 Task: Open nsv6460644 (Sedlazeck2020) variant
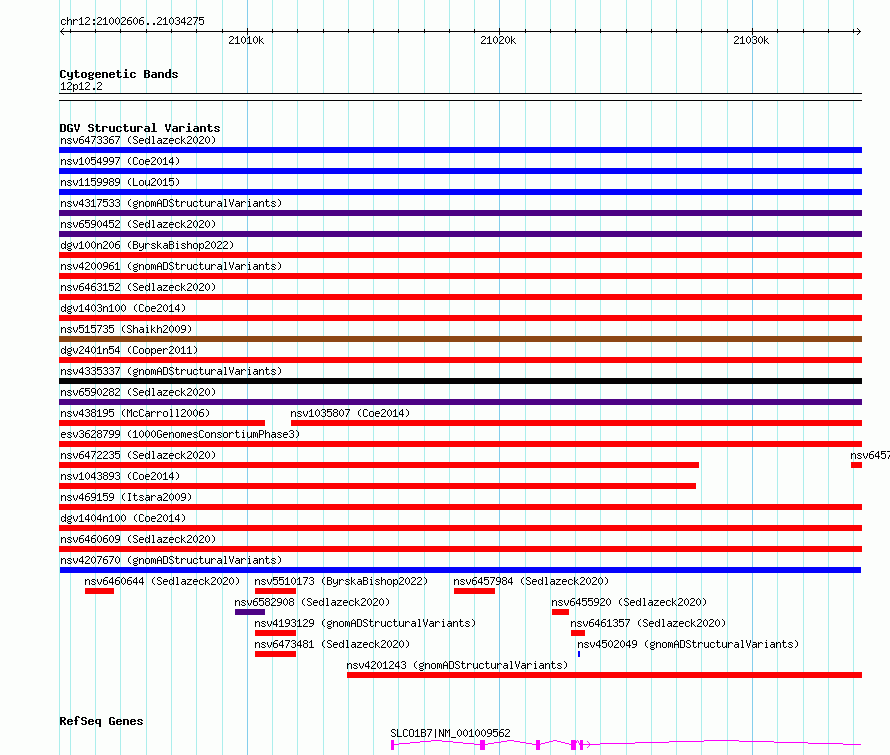pos(162,581)
